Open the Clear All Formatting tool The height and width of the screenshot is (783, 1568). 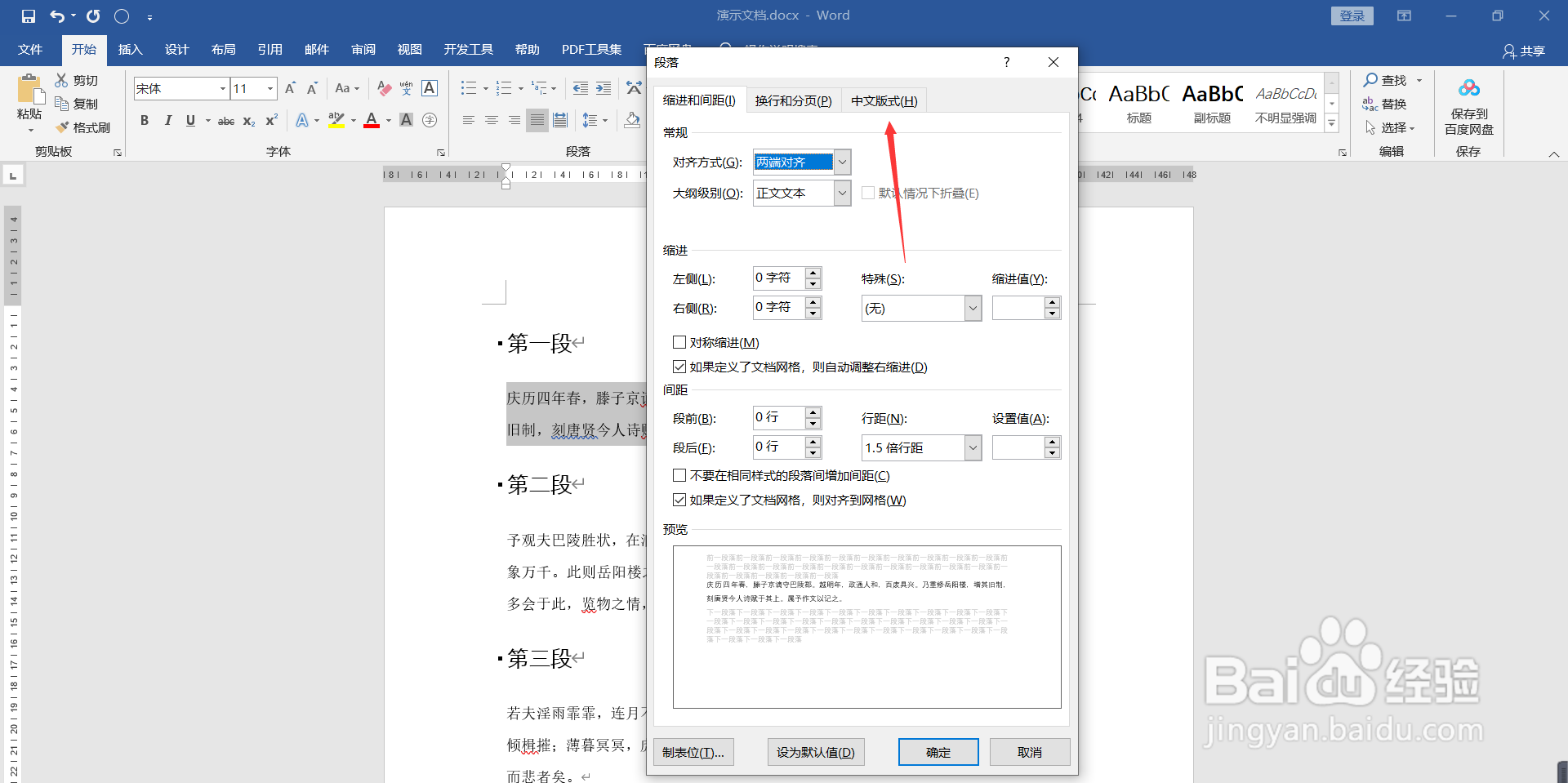tap(383, 88)
